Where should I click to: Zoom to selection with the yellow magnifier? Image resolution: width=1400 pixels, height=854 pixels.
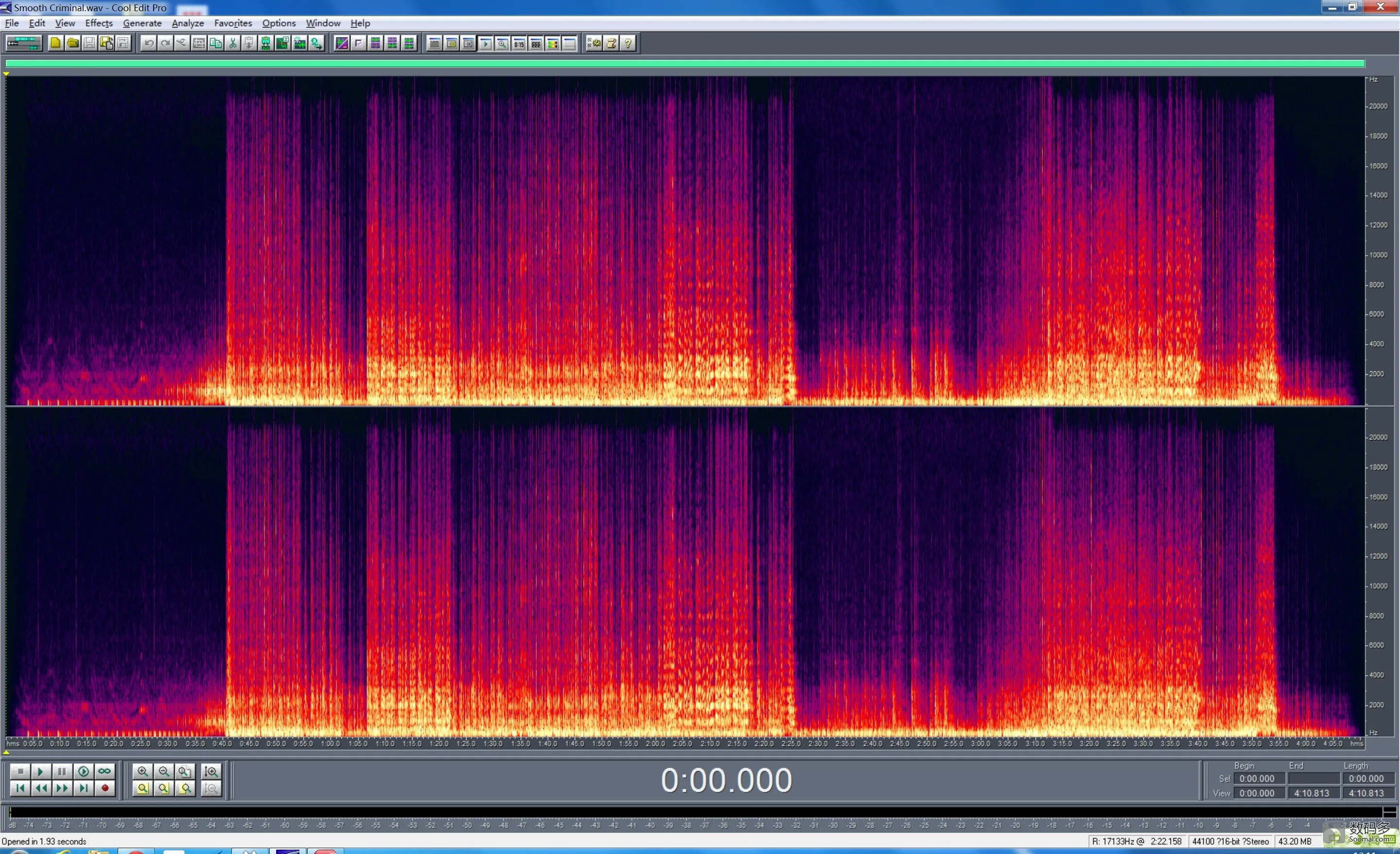[142, 788]
